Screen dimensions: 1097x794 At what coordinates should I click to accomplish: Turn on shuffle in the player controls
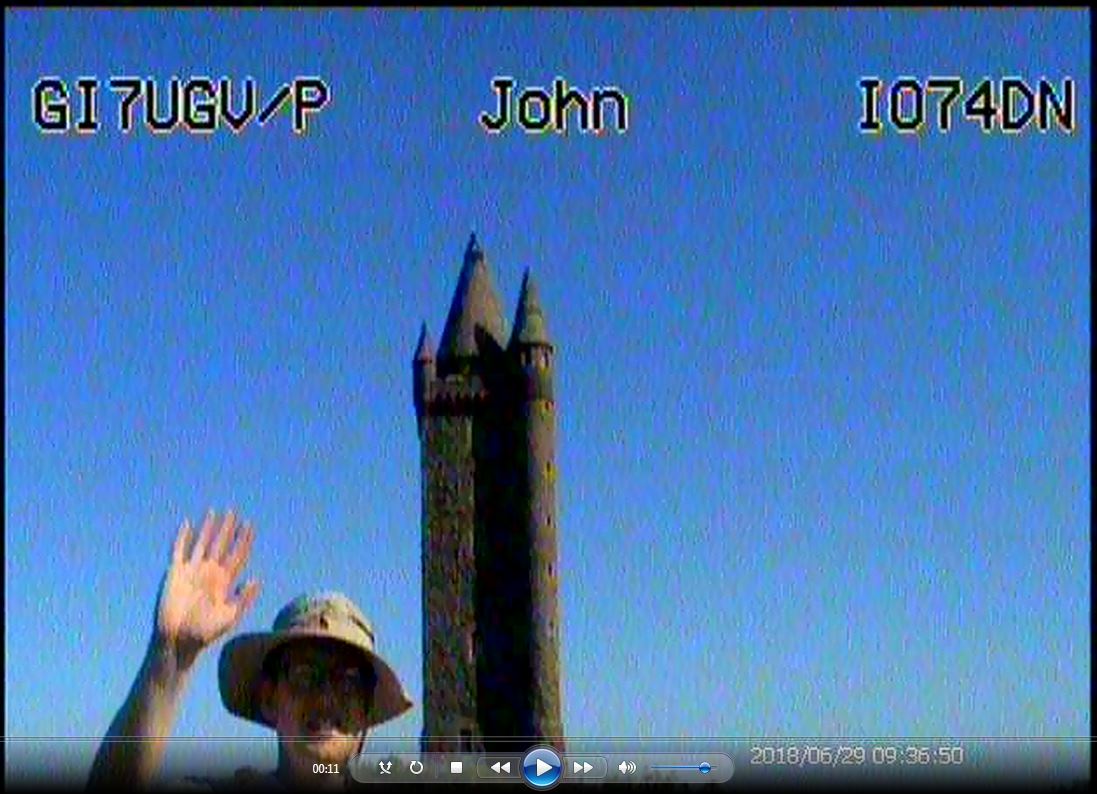click(x=385, y=768)
